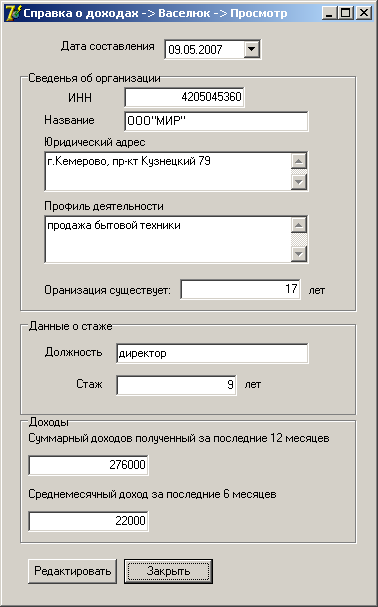Click inside the Юридический адрес text area
378x607 pixels.
pyautogui.click(x=168, y=171)
